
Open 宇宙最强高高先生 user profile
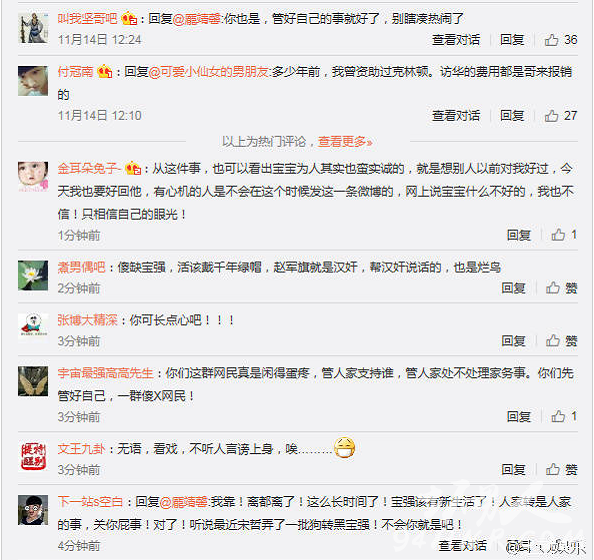coord(105,373)
